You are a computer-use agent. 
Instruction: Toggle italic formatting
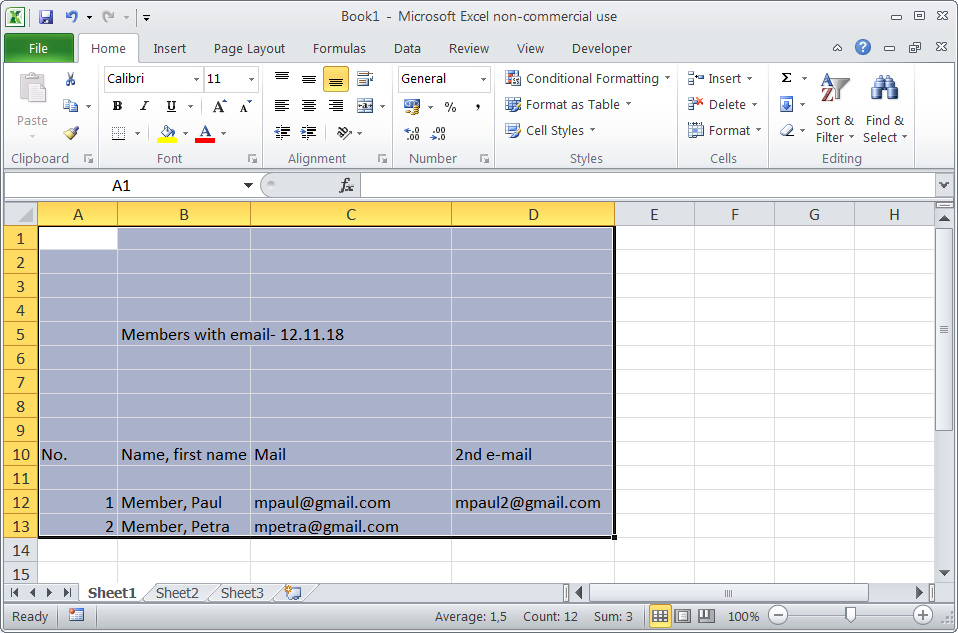[144, 106]
